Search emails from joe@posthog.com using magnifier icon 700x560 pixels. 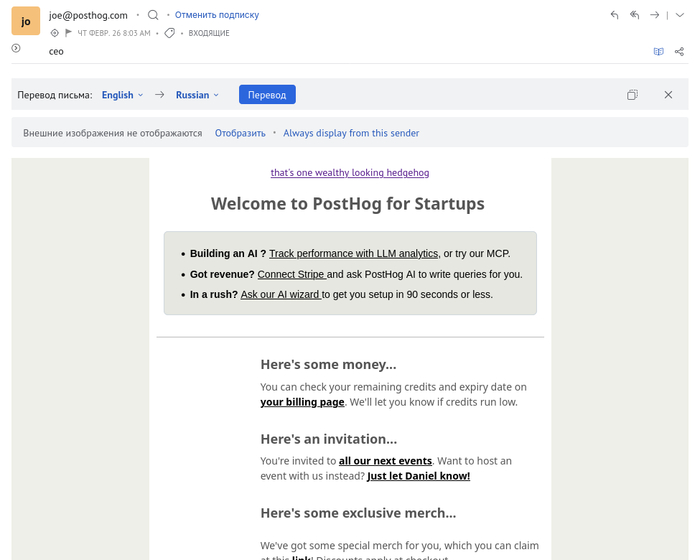pos(153,15)
